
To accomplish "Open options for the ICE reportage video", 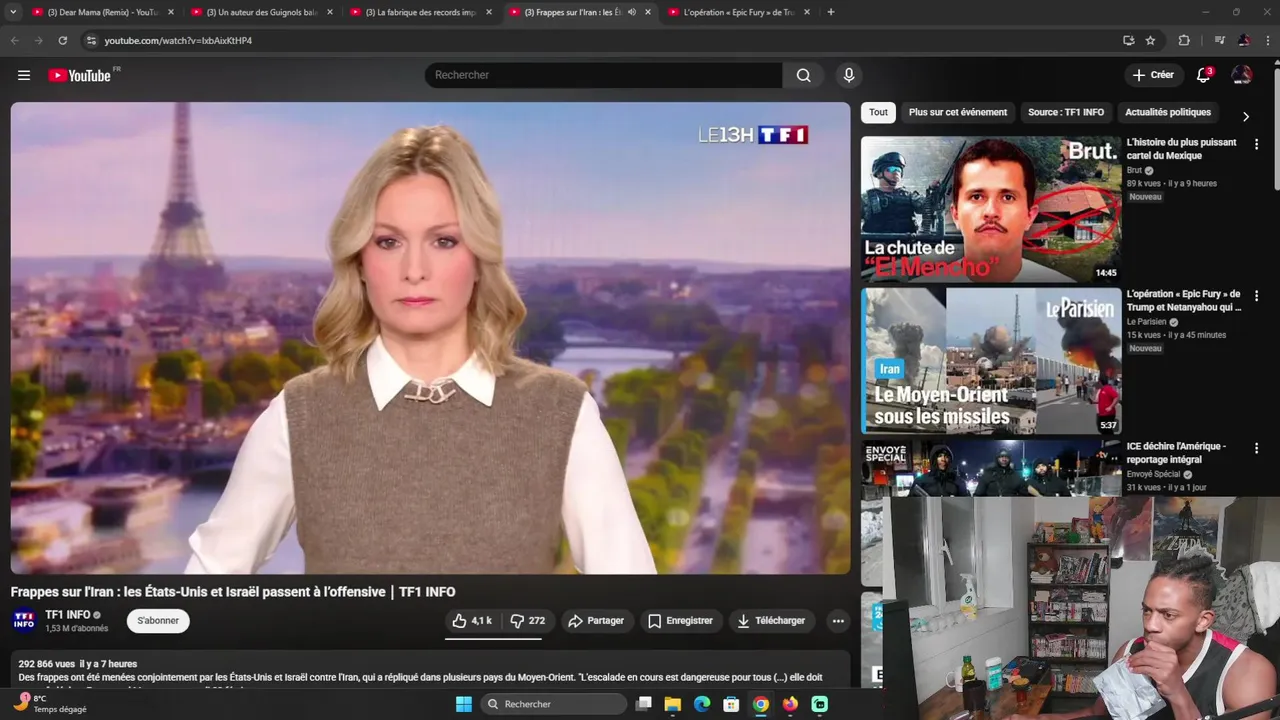I will pos(1256,448).
